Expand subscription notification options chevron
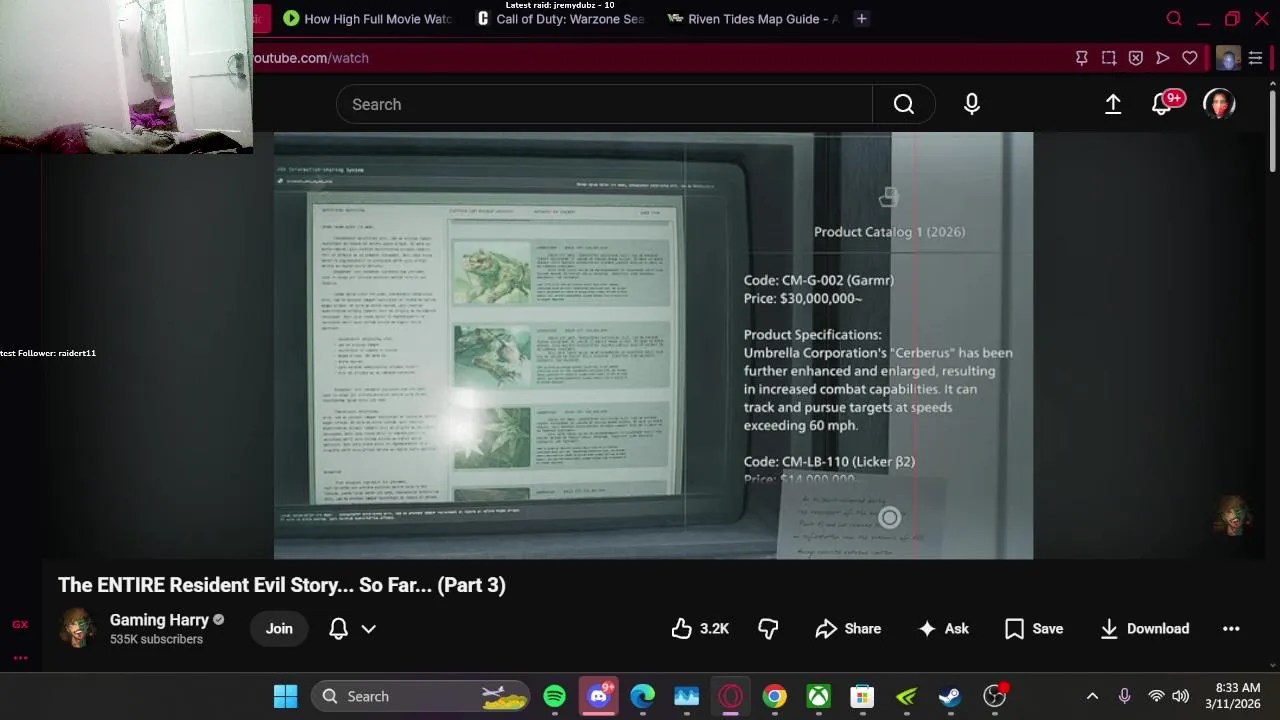This screenshot has height=720, width=1280. pos(368,628)
